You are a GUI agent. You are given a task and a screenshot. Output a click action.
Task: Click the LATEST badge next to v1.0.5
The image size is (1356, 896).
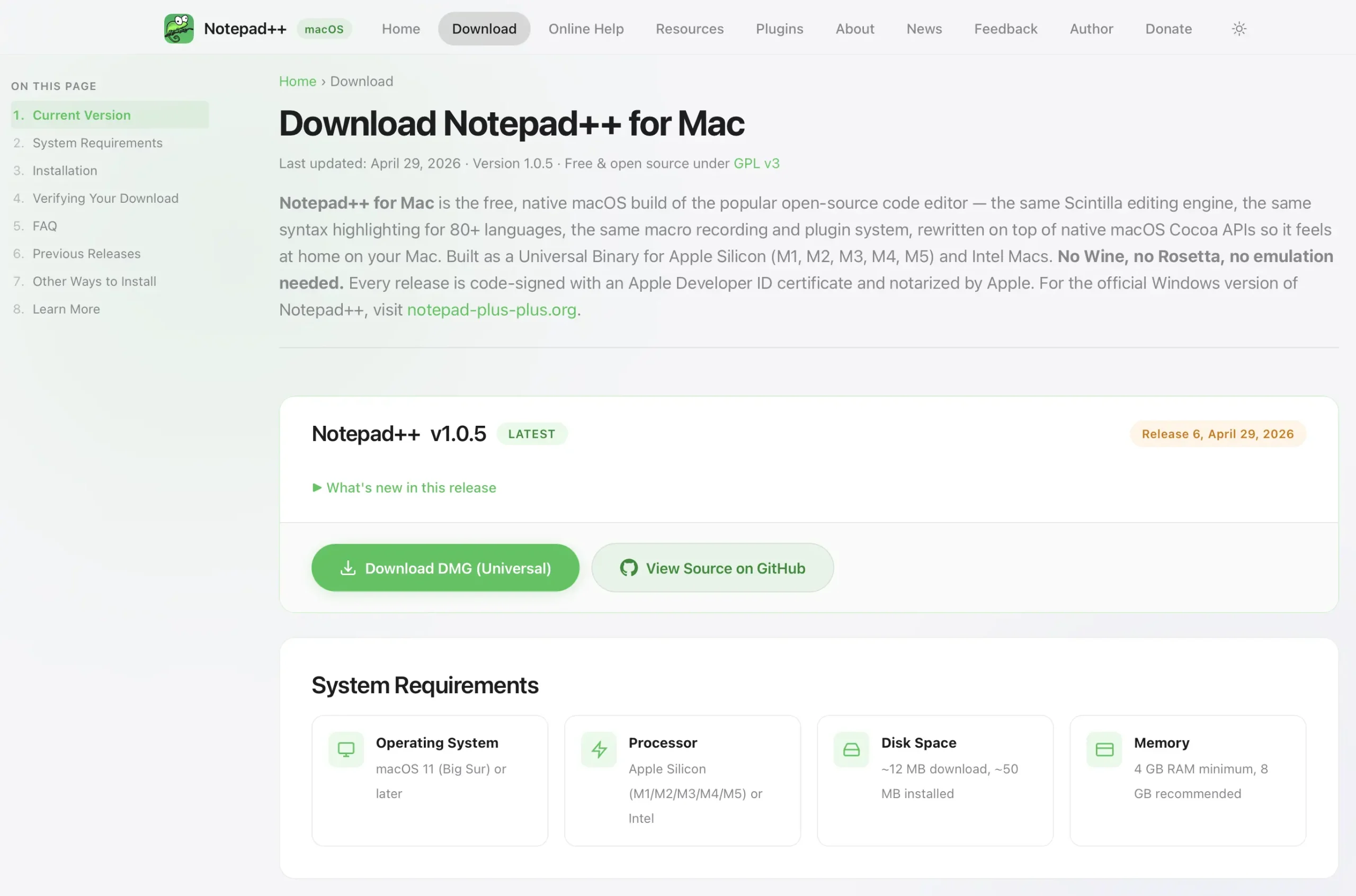531,434
